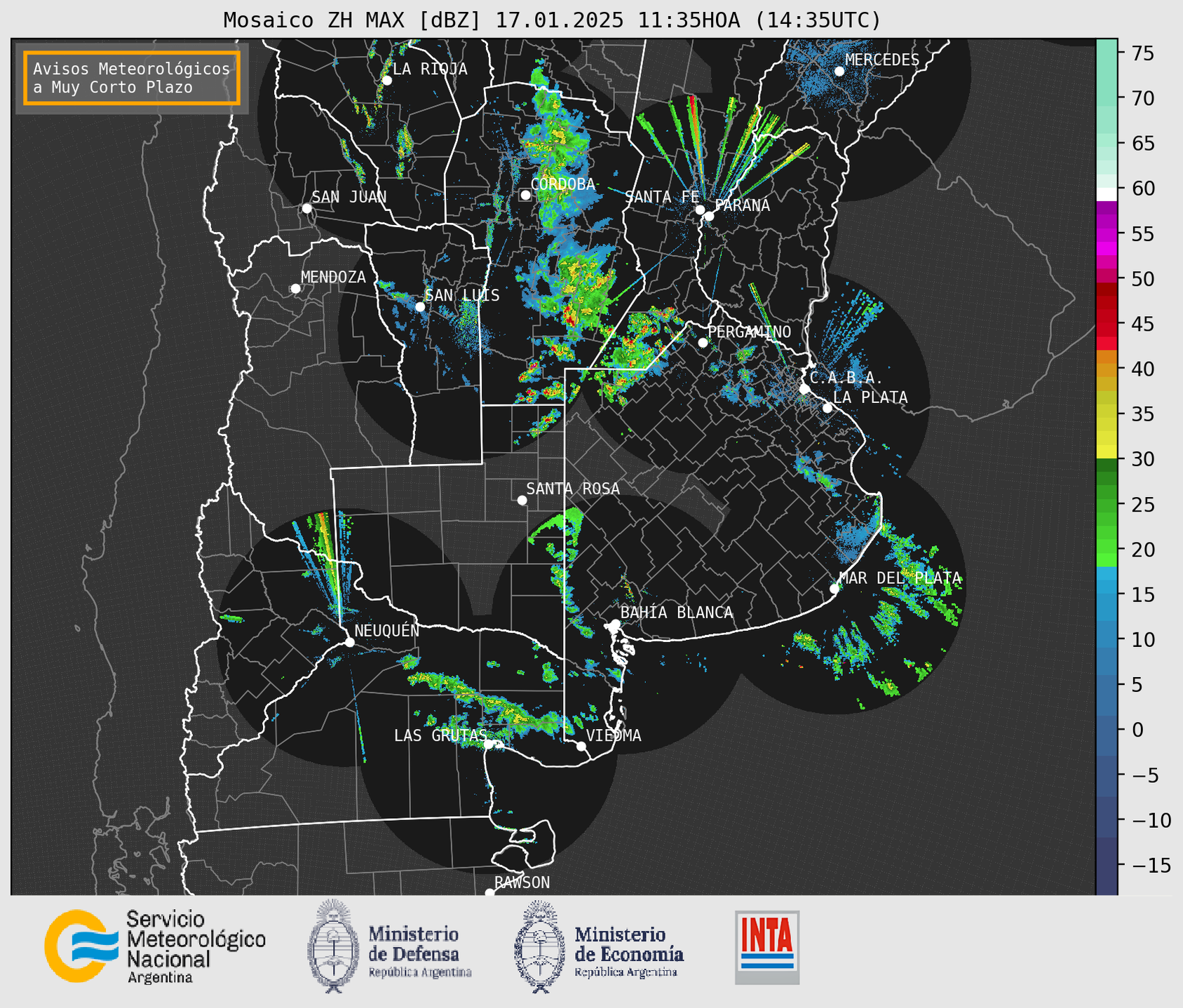1183x1008 pixels.
Task: Click the Ministerio de Economía text
Action: [x=629, y=953]
